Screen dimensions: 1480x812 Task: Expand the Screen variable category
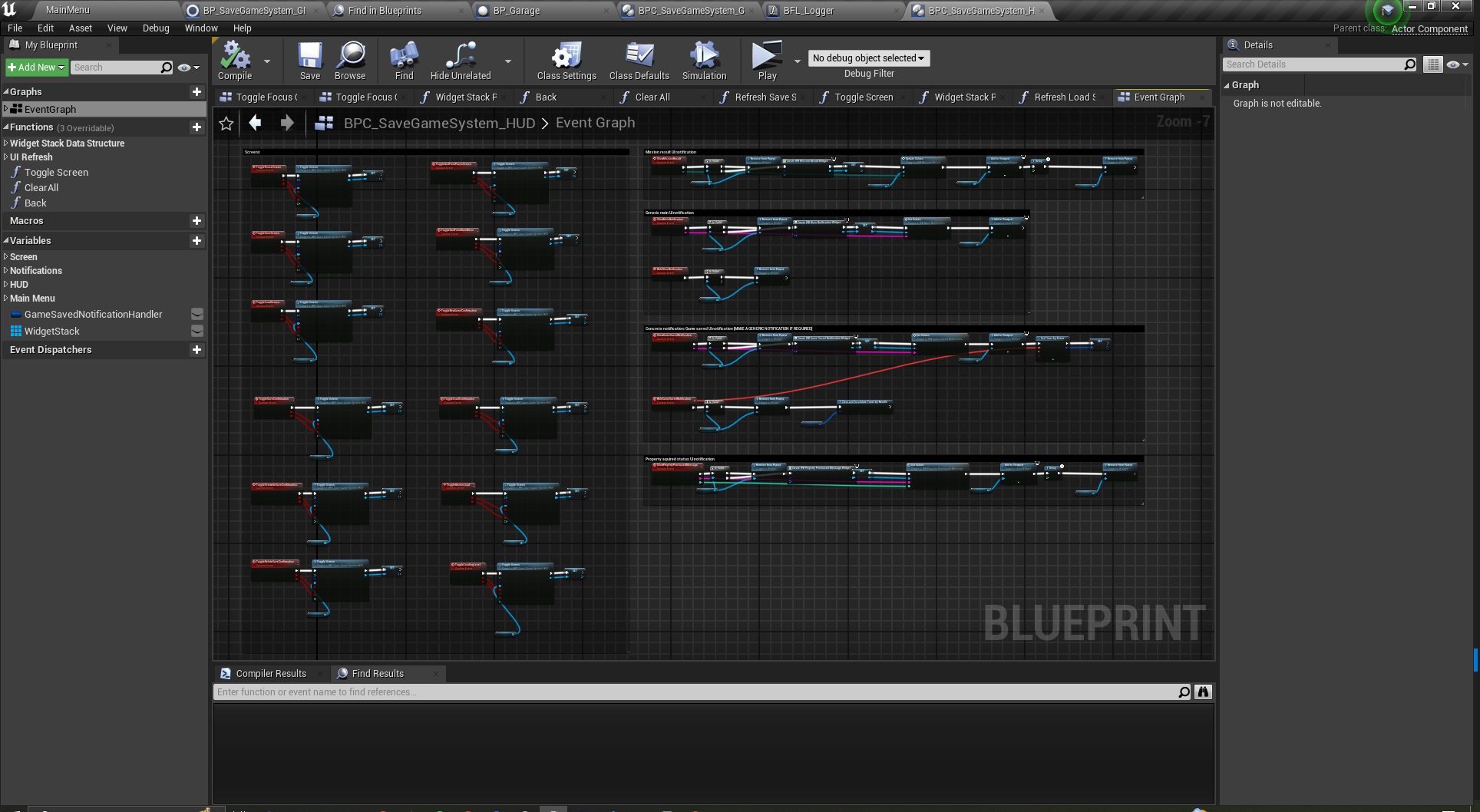[x=6, y=256]
